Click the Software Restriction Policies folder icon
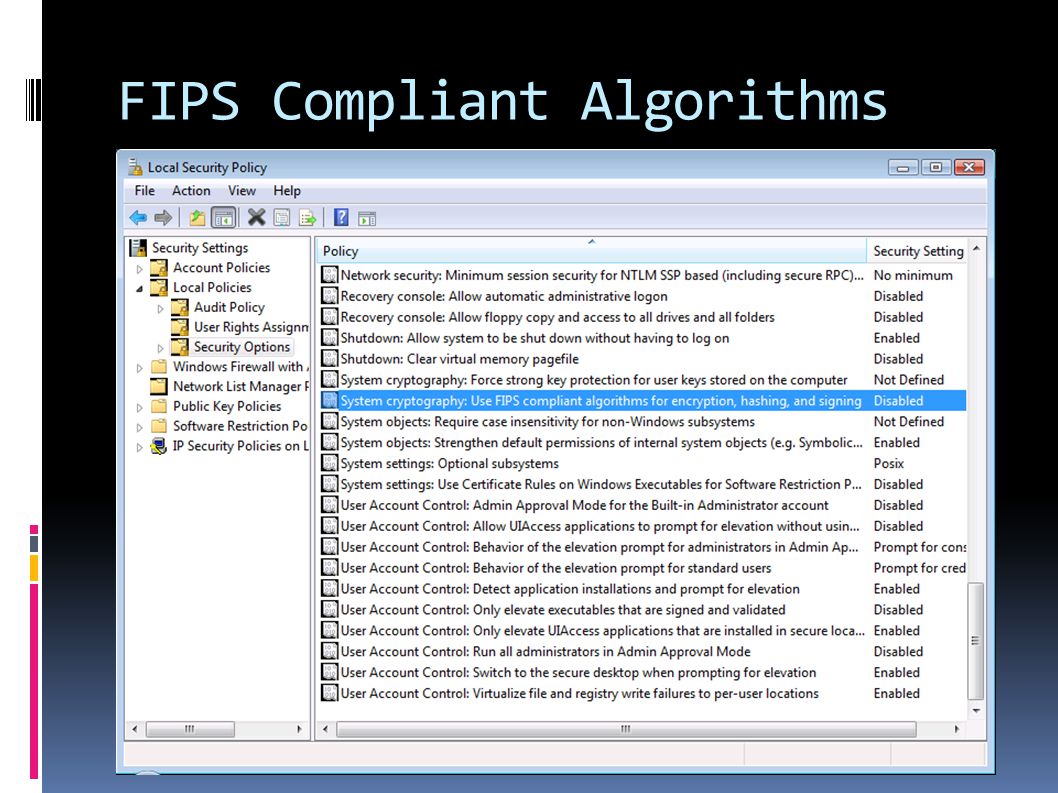Image resolution: width=1058 pixels, height=793 pixels. (x=159, y=426)
